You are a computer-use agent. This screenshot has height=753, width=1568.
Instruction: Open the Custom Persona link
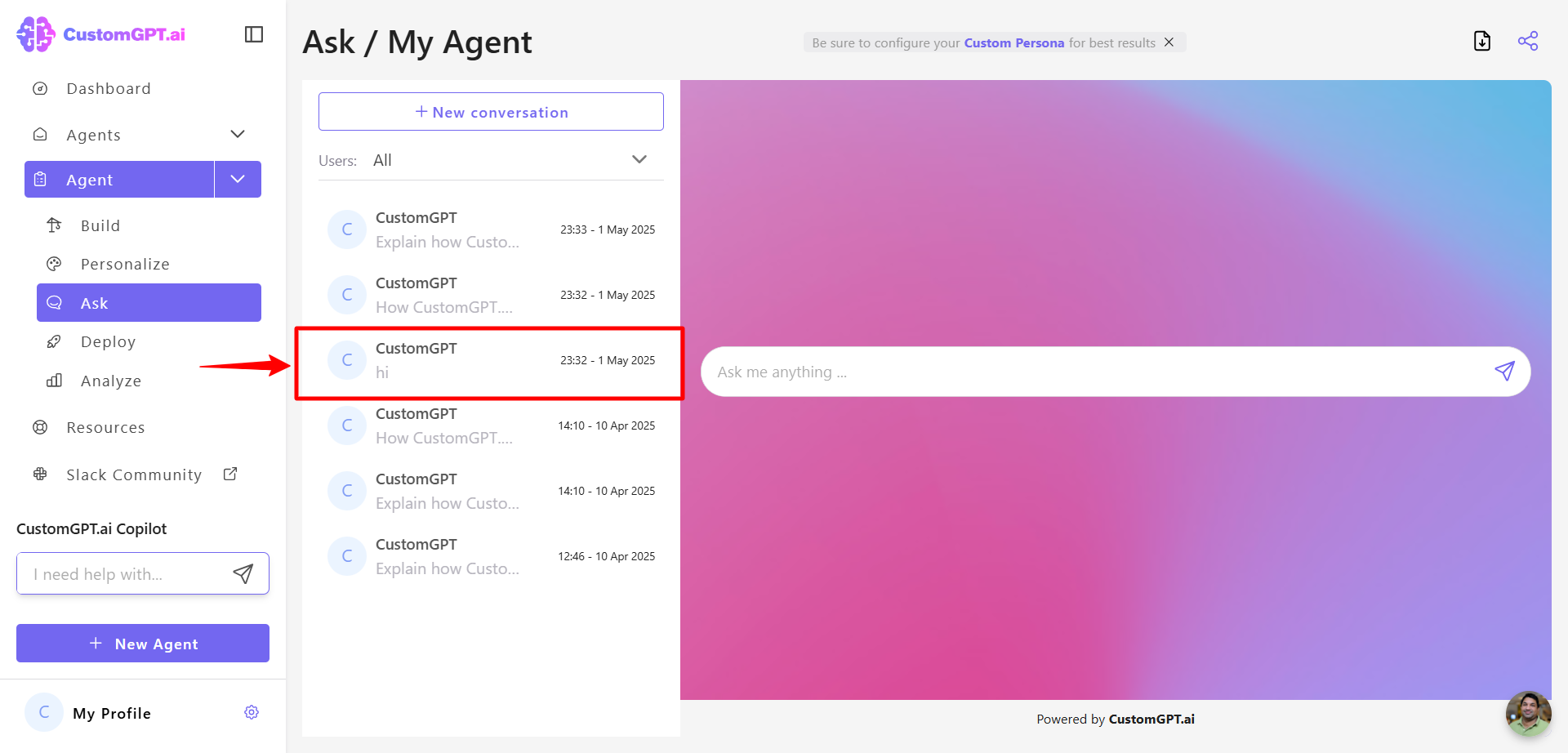tap(1013, 42)
